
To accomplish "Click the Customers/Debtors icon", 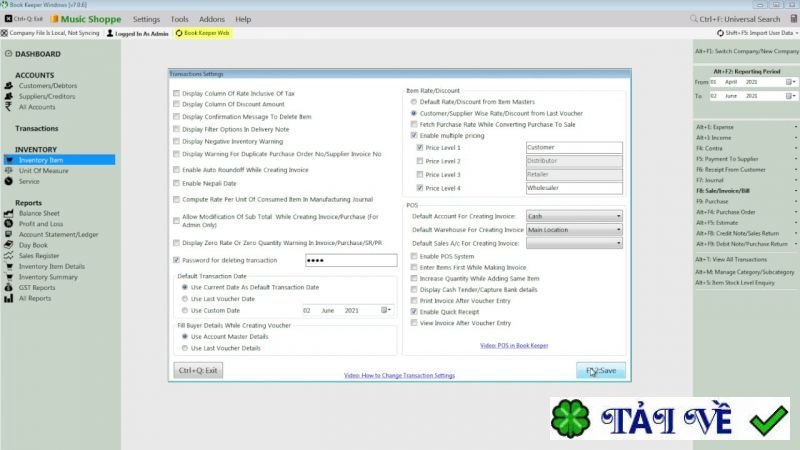I will point(9,86).
